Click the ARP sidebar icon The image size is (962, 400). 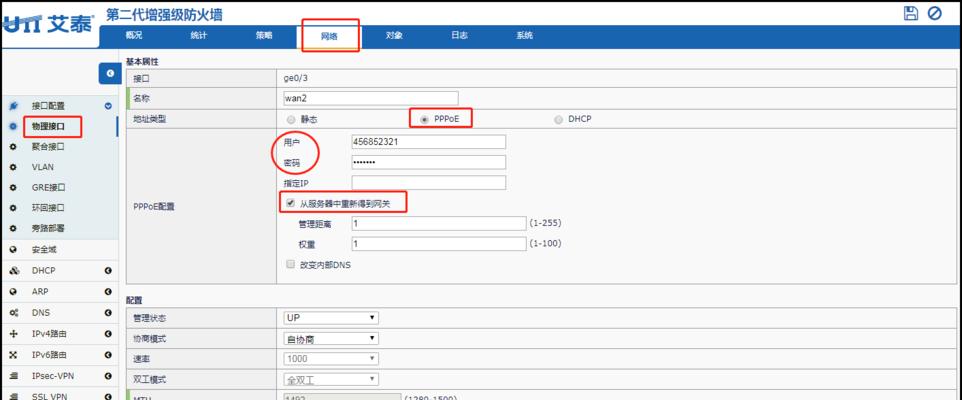(14, 291)
